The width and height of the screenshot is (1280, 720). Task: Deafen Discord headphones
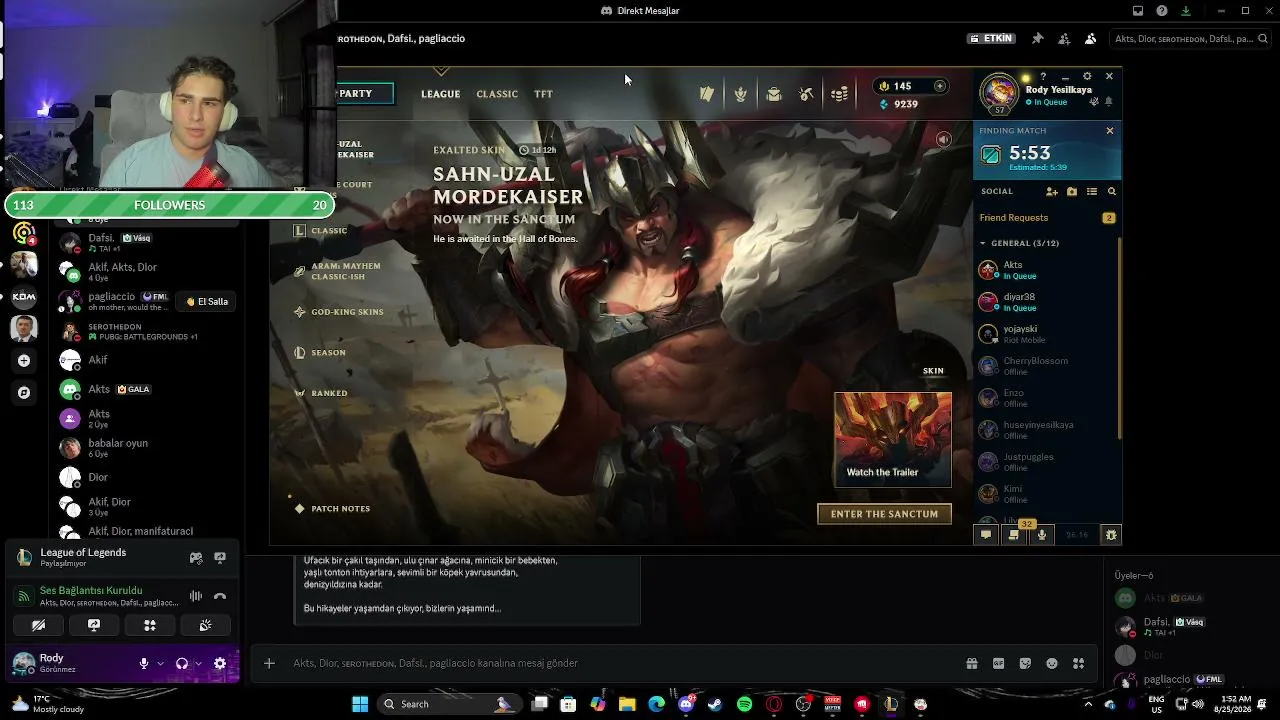(182, 663)
